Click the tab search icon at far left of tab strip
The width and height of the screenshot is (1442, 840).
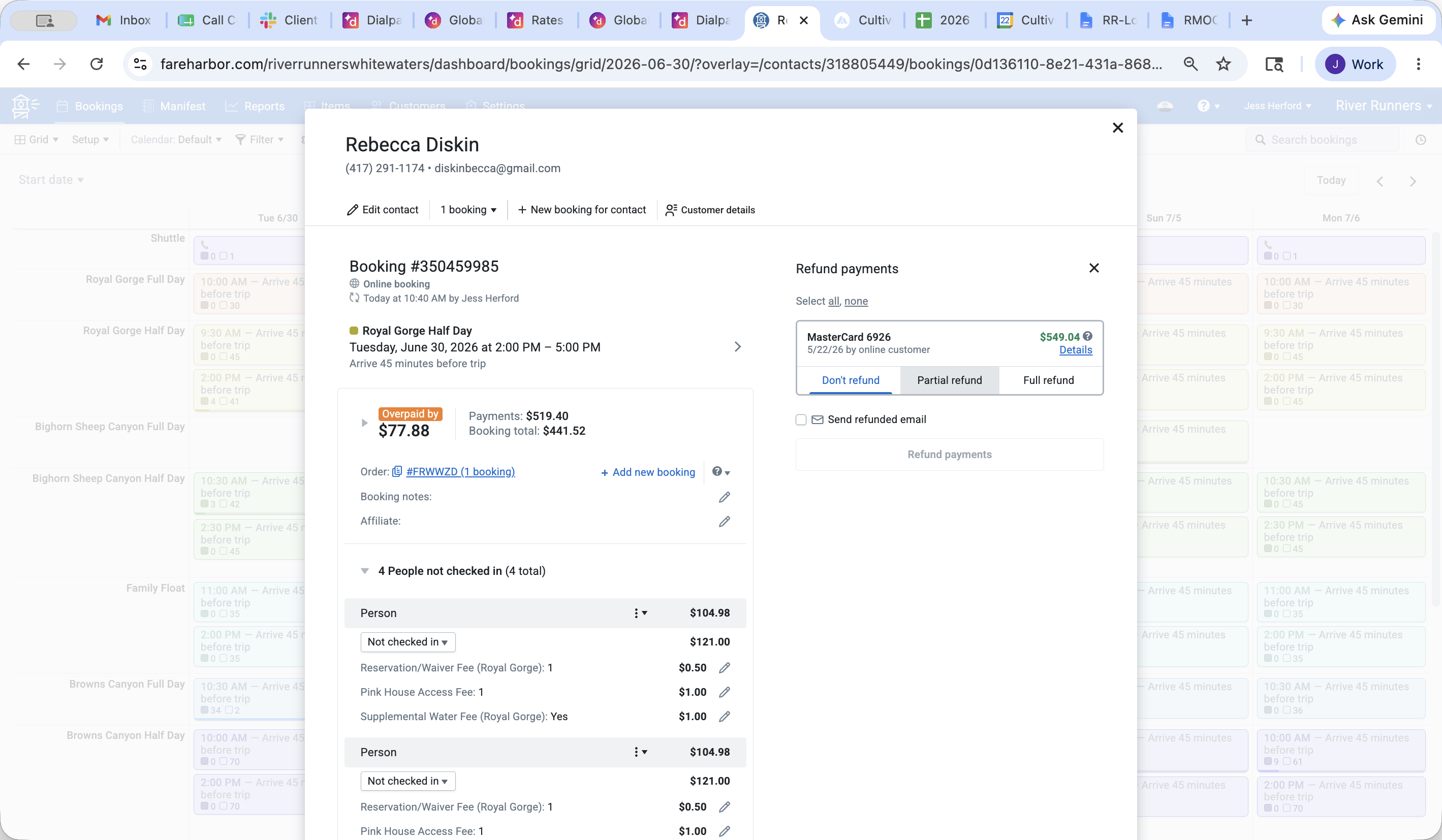pyautogui.click(x=45, y=21)
